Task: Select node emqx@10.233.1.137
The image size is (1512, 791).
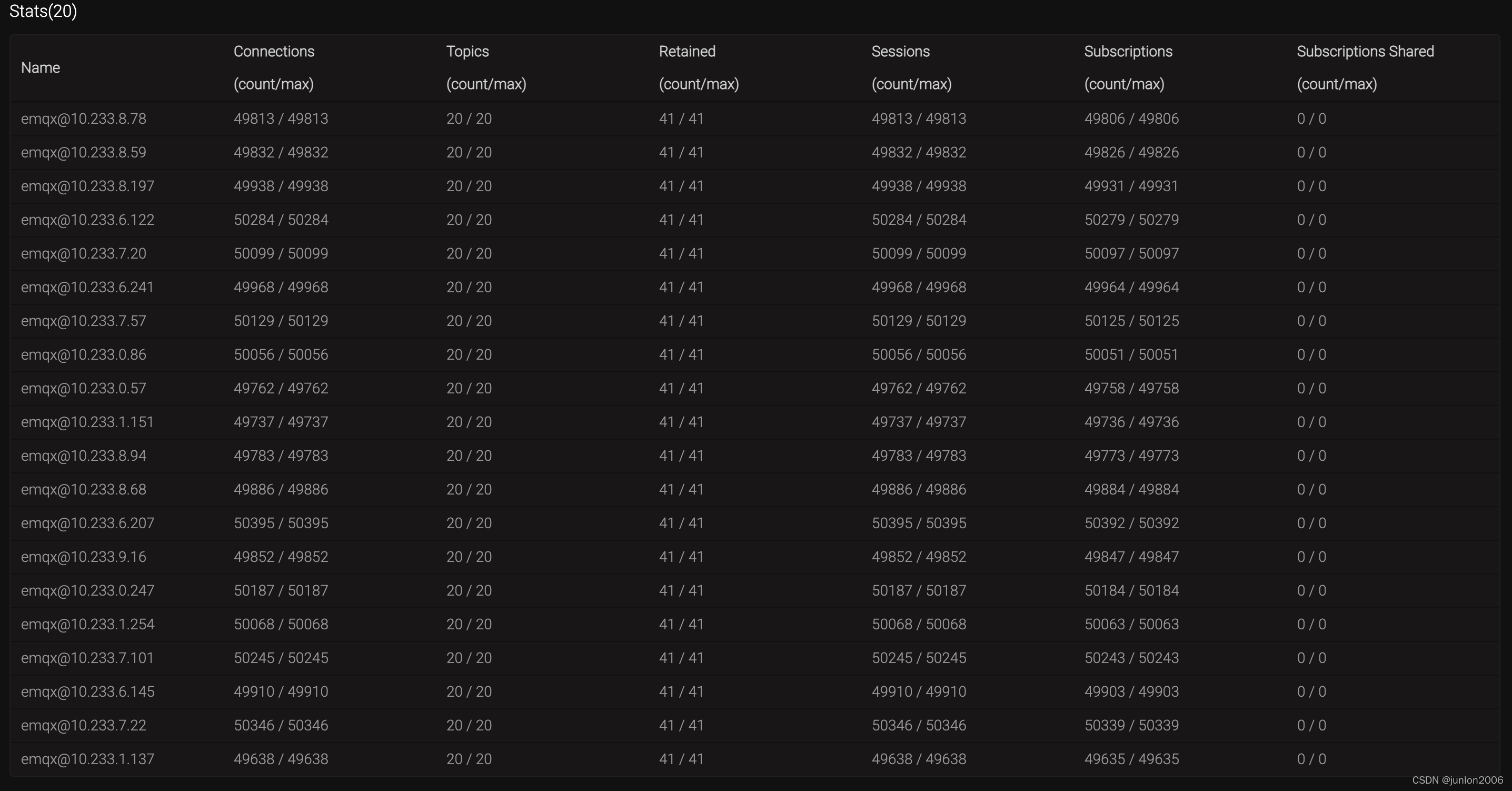Action: pyautogui.click(x=87, y=759)
